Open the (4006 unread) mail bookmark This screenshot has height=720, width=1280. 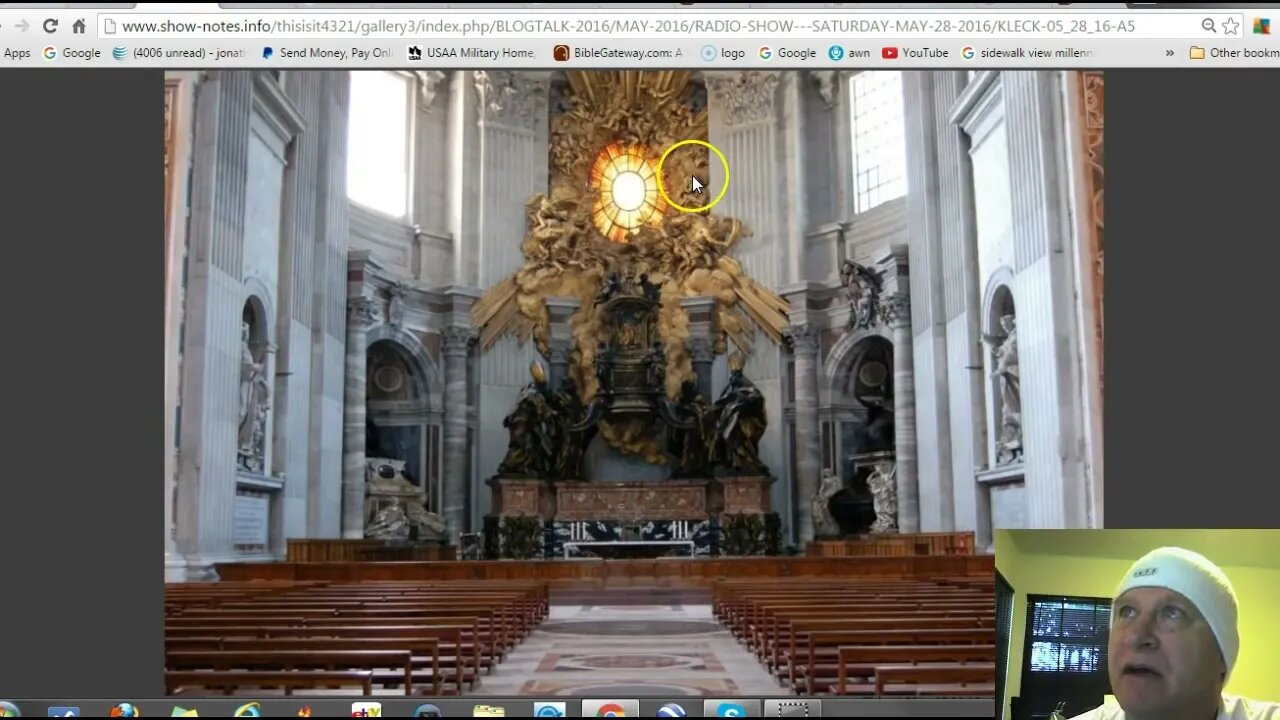[x=178, y=53]
